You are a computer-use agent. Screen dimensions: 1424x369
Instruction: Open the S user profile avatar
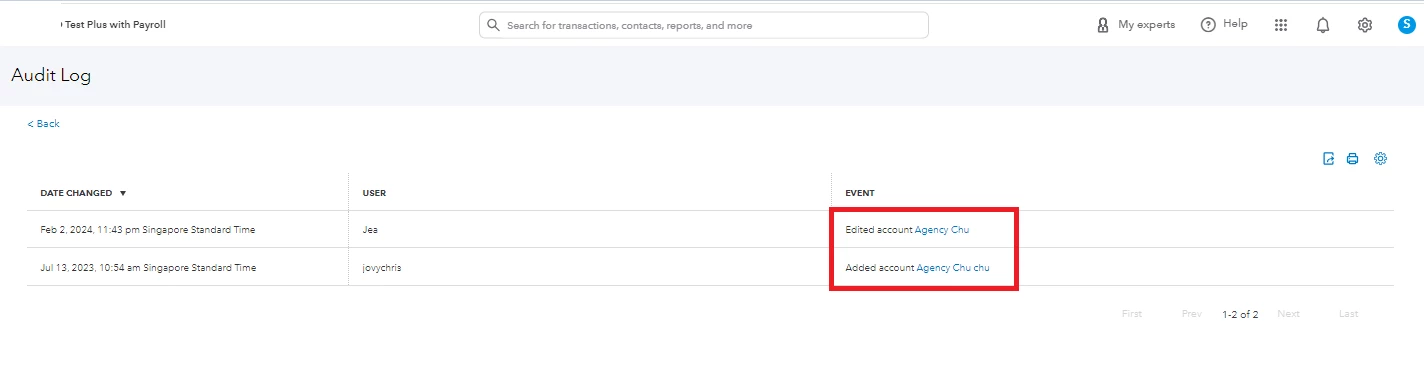[1406, 25]
